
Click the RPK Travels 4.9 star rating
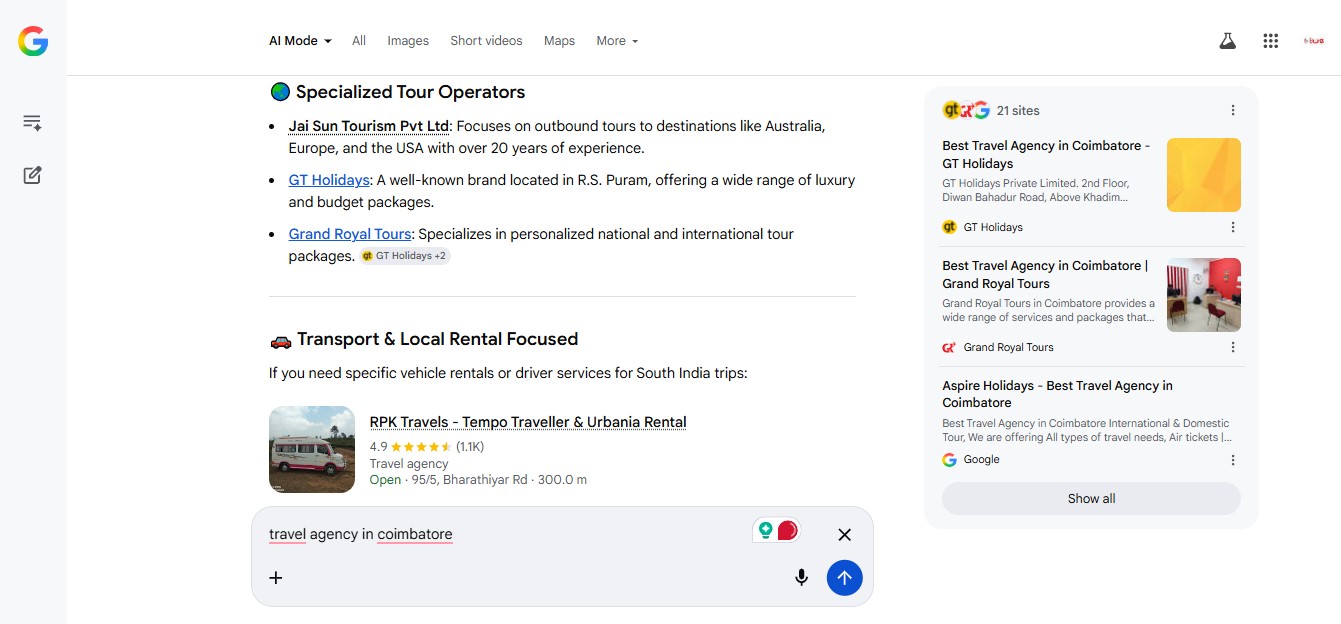[x=427, y=447]
